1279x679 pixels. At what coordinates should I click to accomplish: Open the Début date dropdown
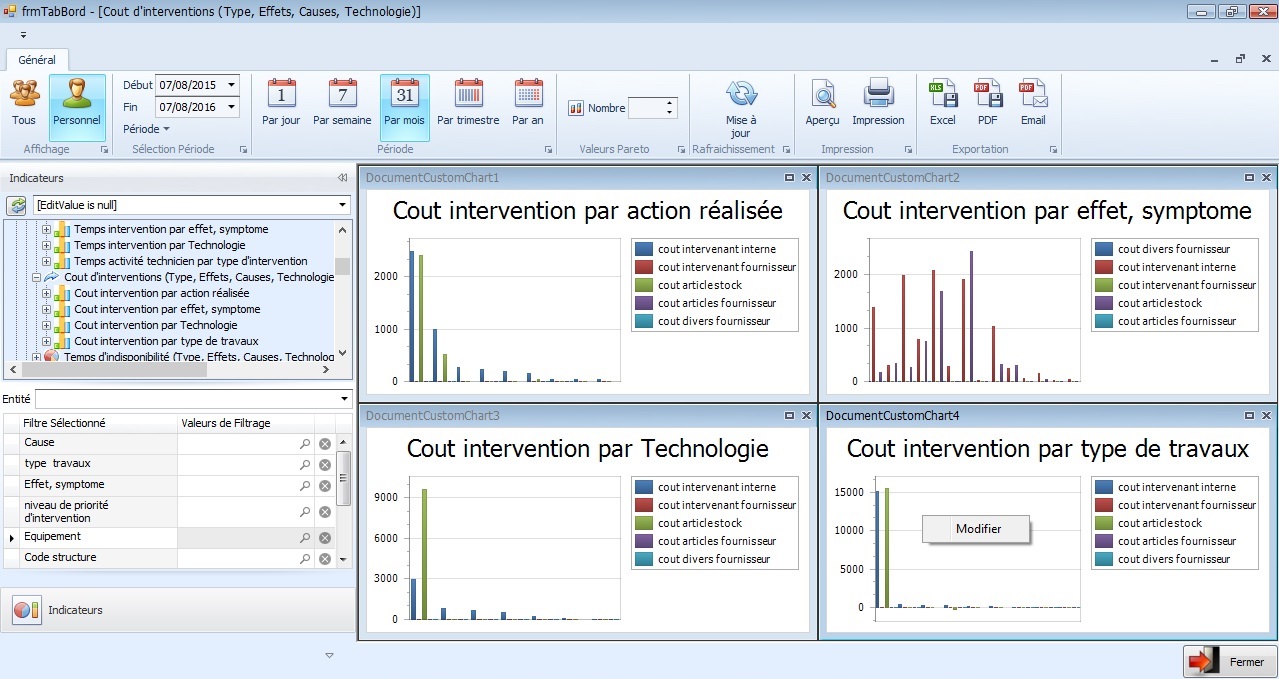coord(232,85)
